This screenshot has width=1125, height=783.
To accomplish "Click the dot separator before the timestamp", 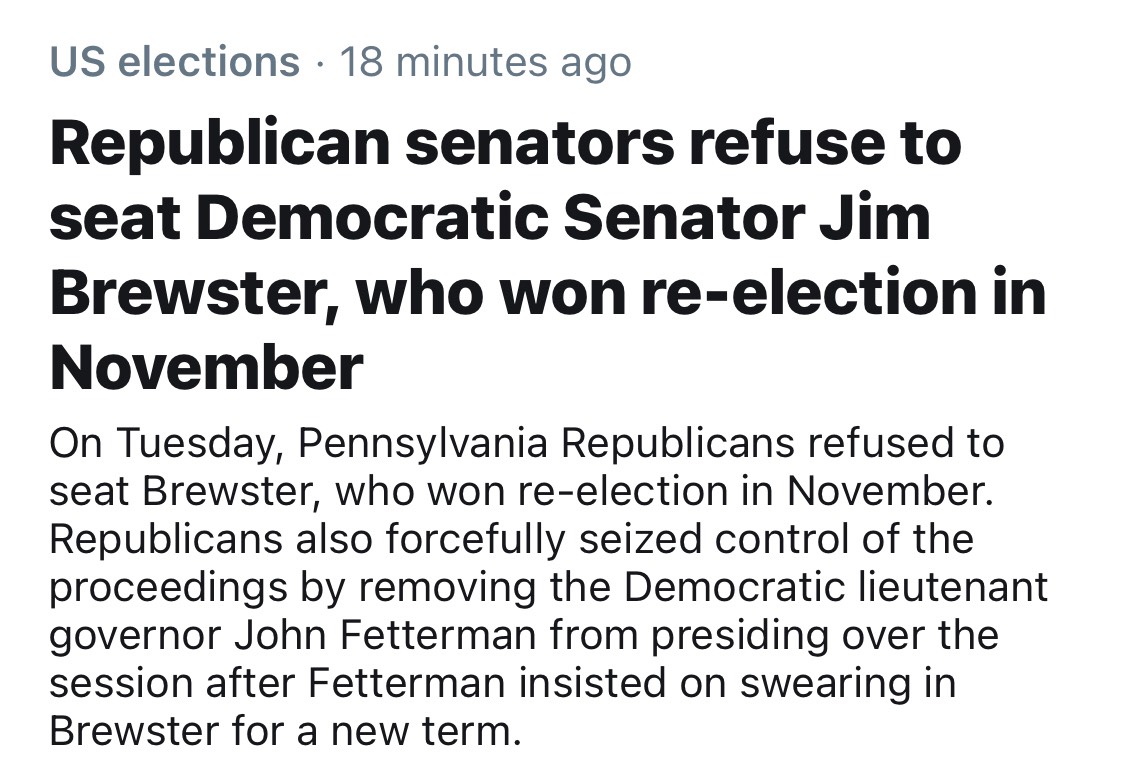I will click(x=319, y=63).
